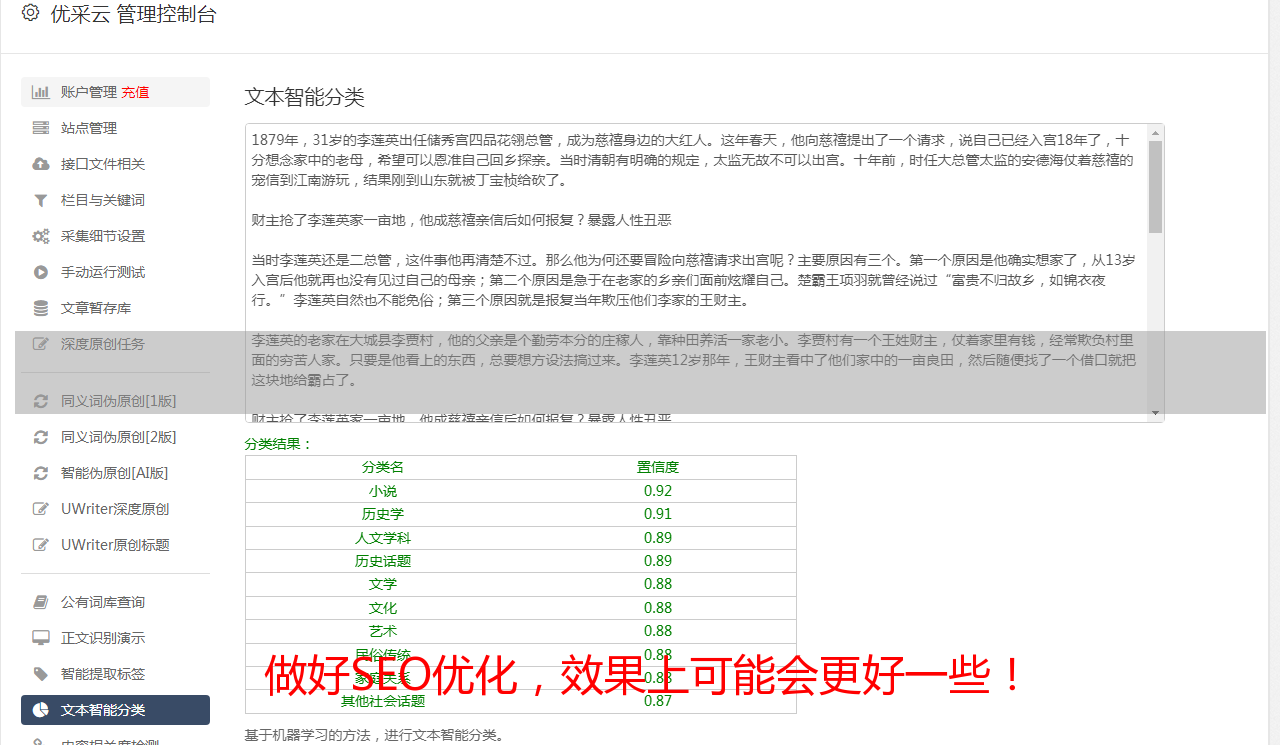Screen dimensions: 1280x745
Task: Click the textarea scrollbar down arrow
Action: [1155, 413]
